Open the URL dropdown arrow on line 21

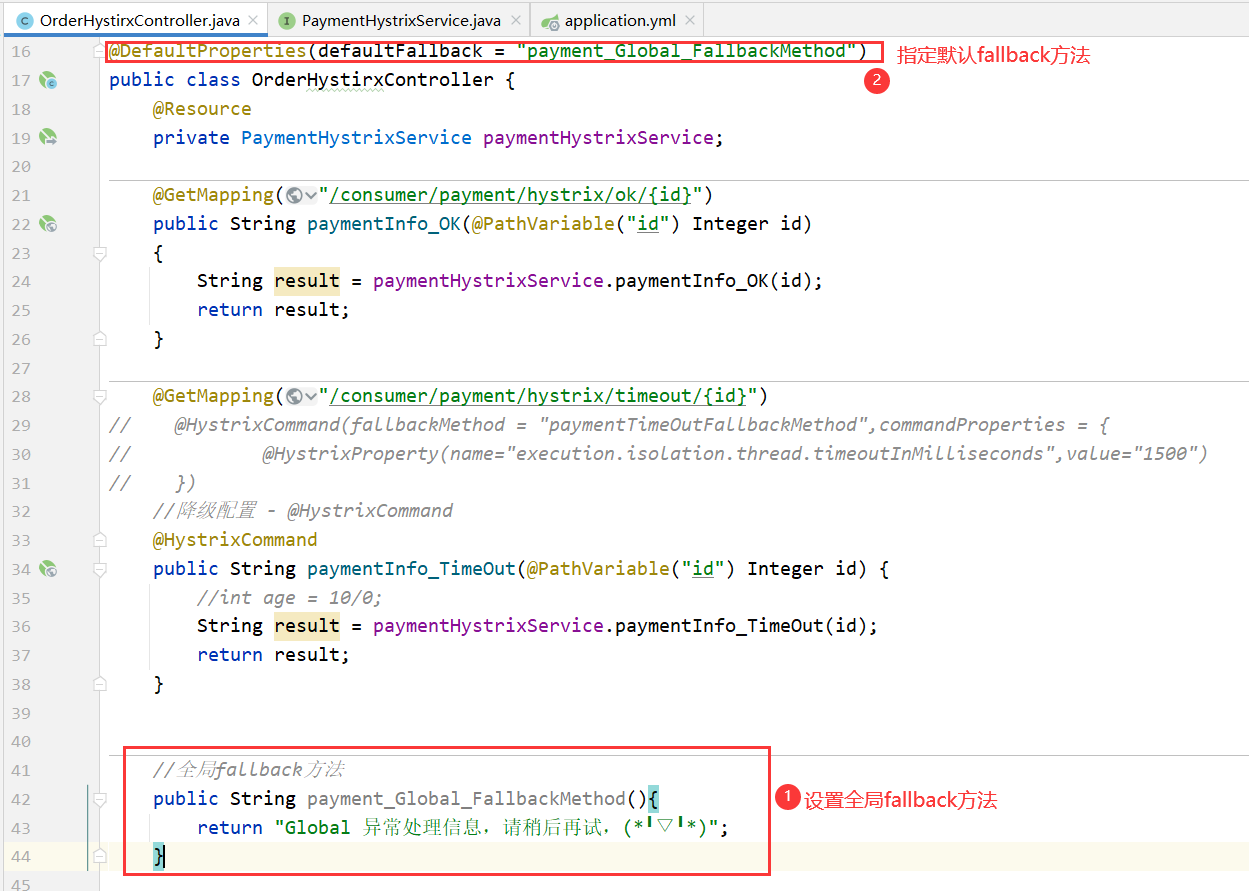(x=311, y=195)
